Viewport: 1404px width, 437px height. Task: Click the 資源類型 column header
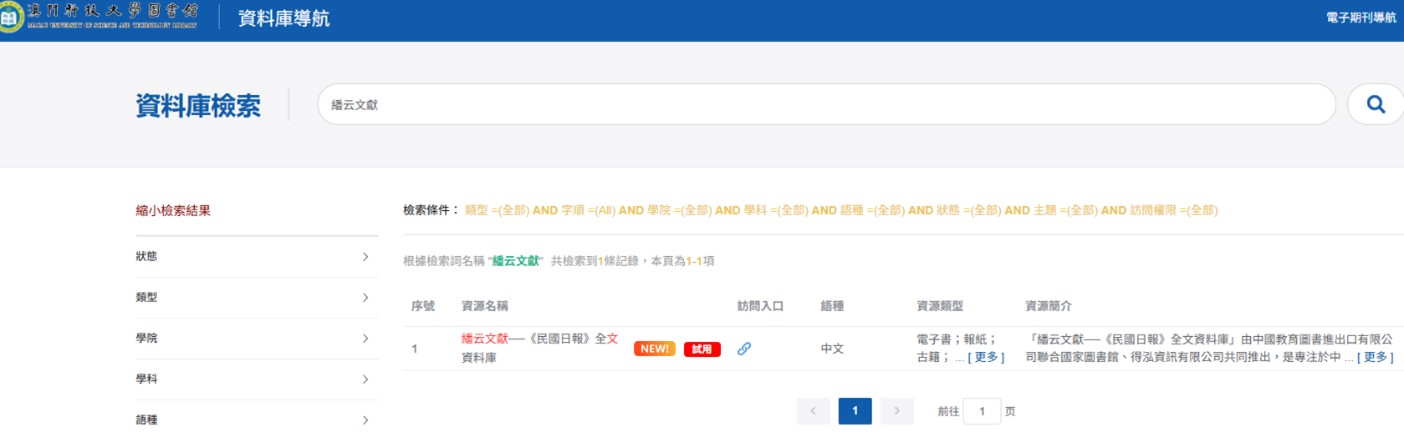click(939, 306)
